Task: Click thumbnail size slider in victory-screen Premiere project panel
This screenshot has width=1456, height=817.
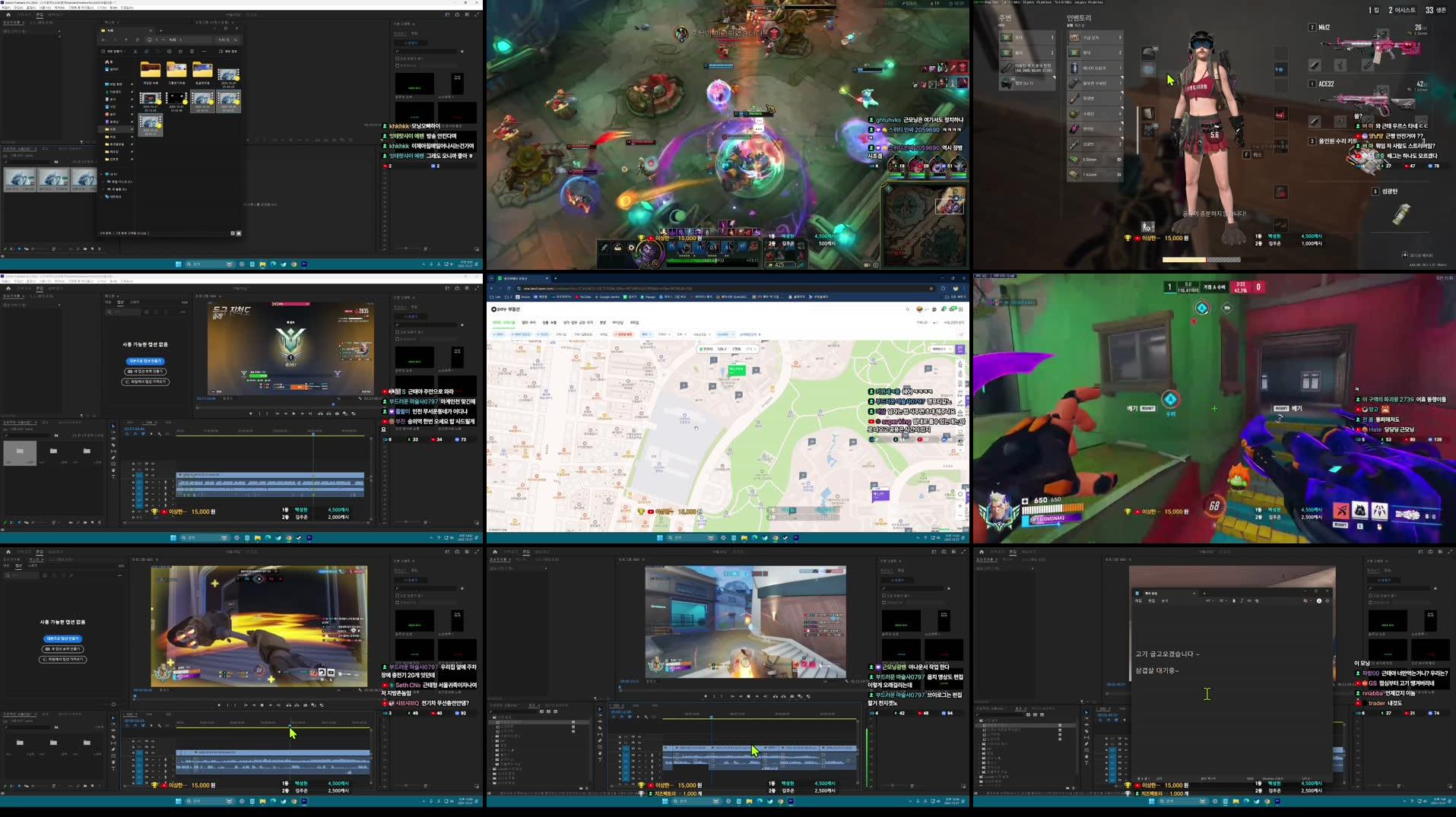Action: pos(34,522)
